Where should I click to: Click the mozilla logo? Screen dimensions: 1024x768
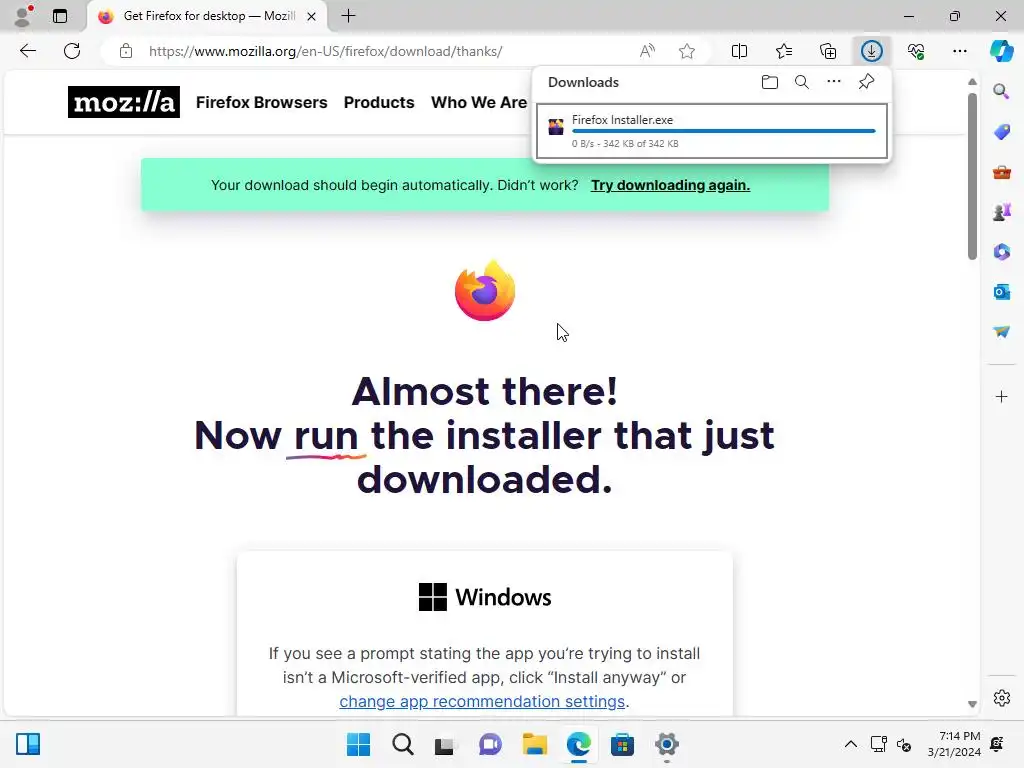click(x=124, y=102)
